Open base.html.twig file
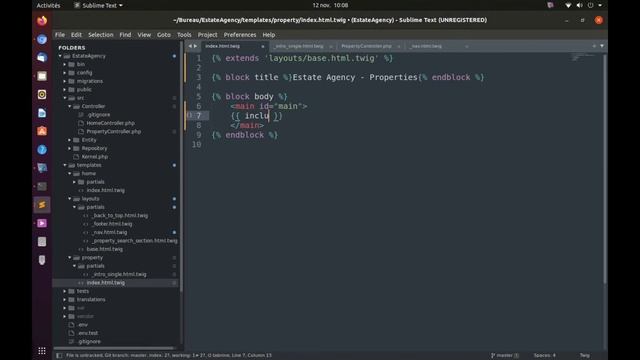Image resolution: width=640 pixels, height=360 pixels. pyautogui.click(x=104, y=249)
